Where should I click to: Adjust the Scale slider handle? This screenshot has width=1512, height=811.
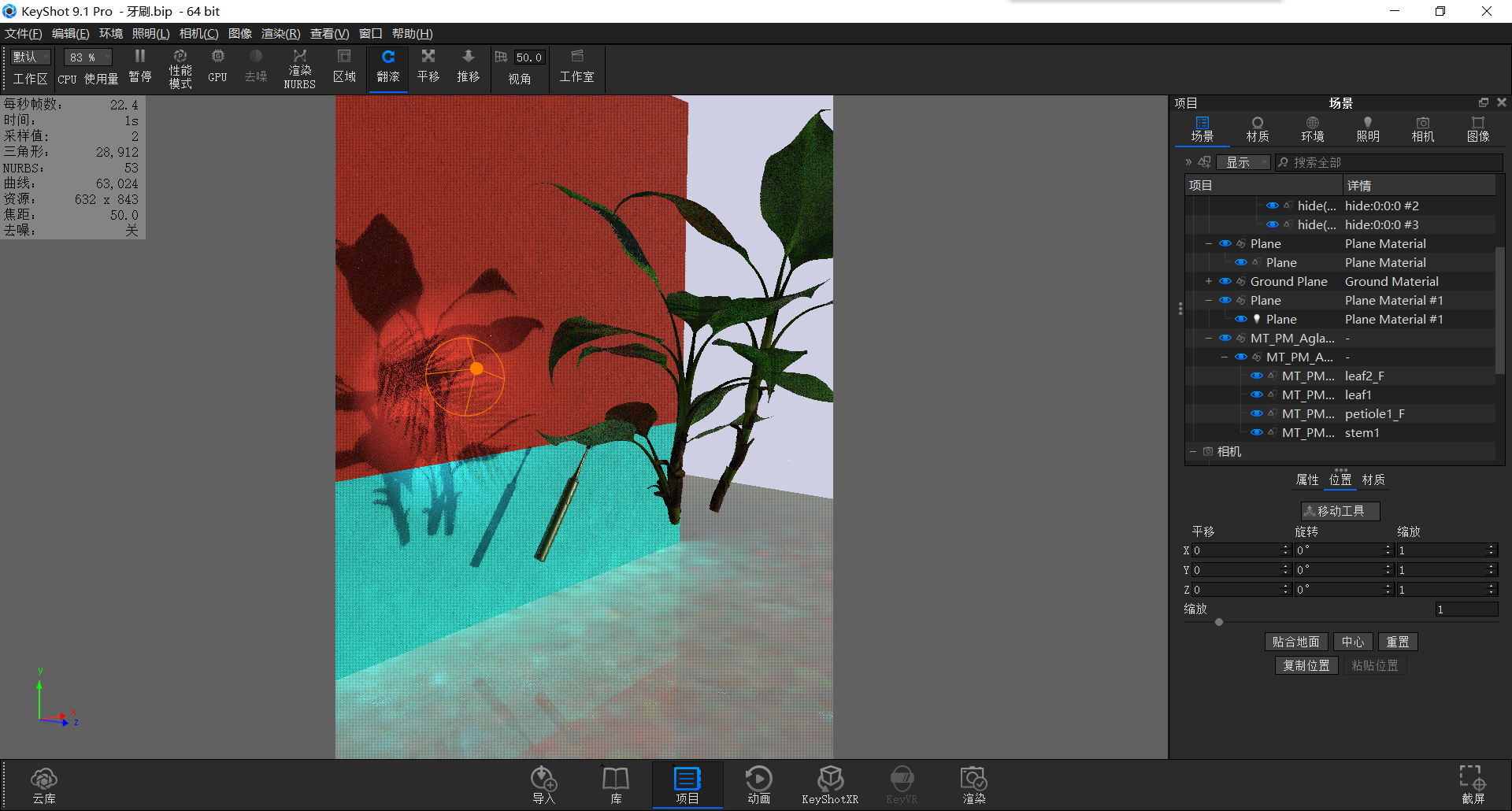pos(1219,622)
